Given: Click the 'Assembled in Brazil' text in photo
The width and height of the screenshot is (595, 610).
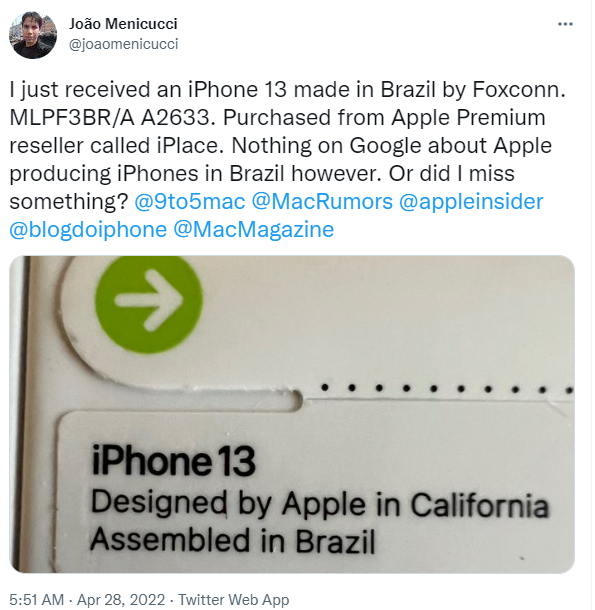Looking at the screenshot, I should [x=232, y=540].
